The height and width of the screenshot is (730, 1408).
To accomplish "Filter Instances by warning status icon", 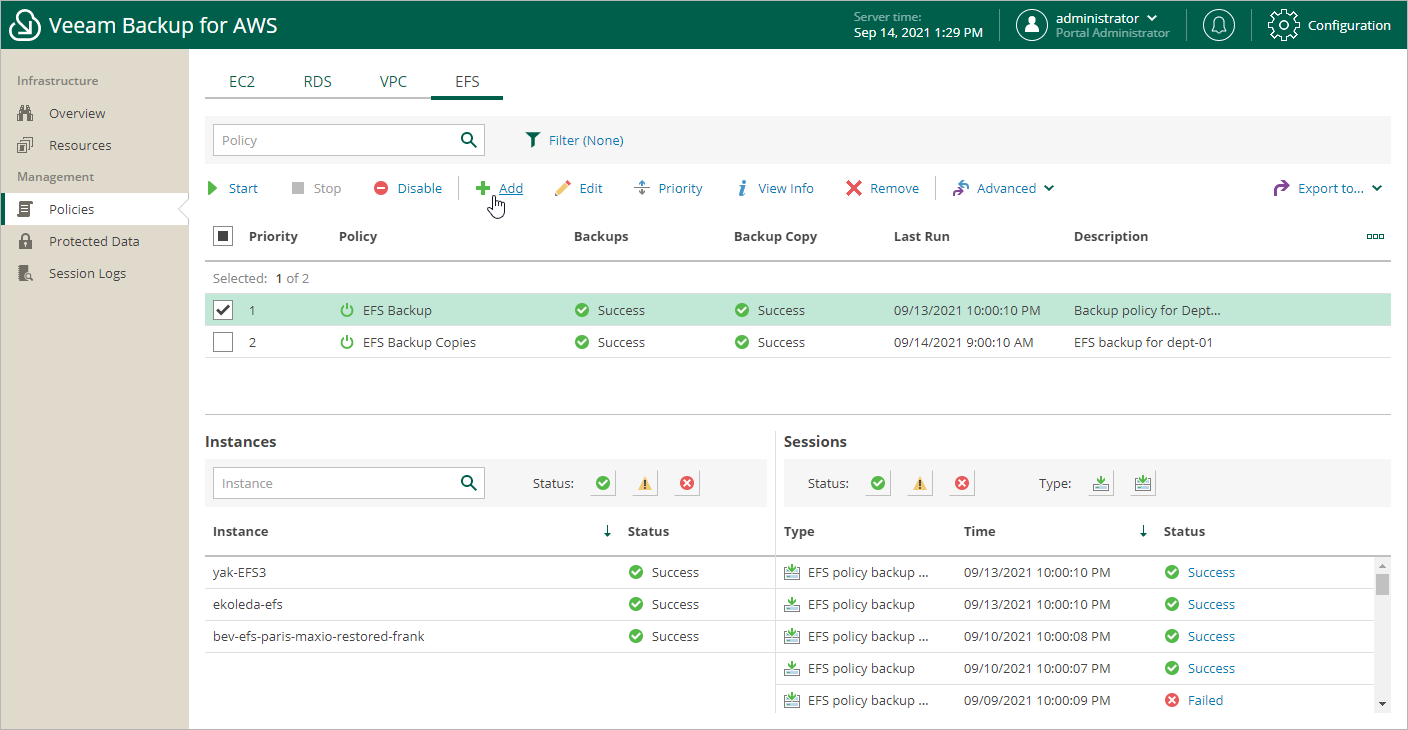I will tap(645, 483).
